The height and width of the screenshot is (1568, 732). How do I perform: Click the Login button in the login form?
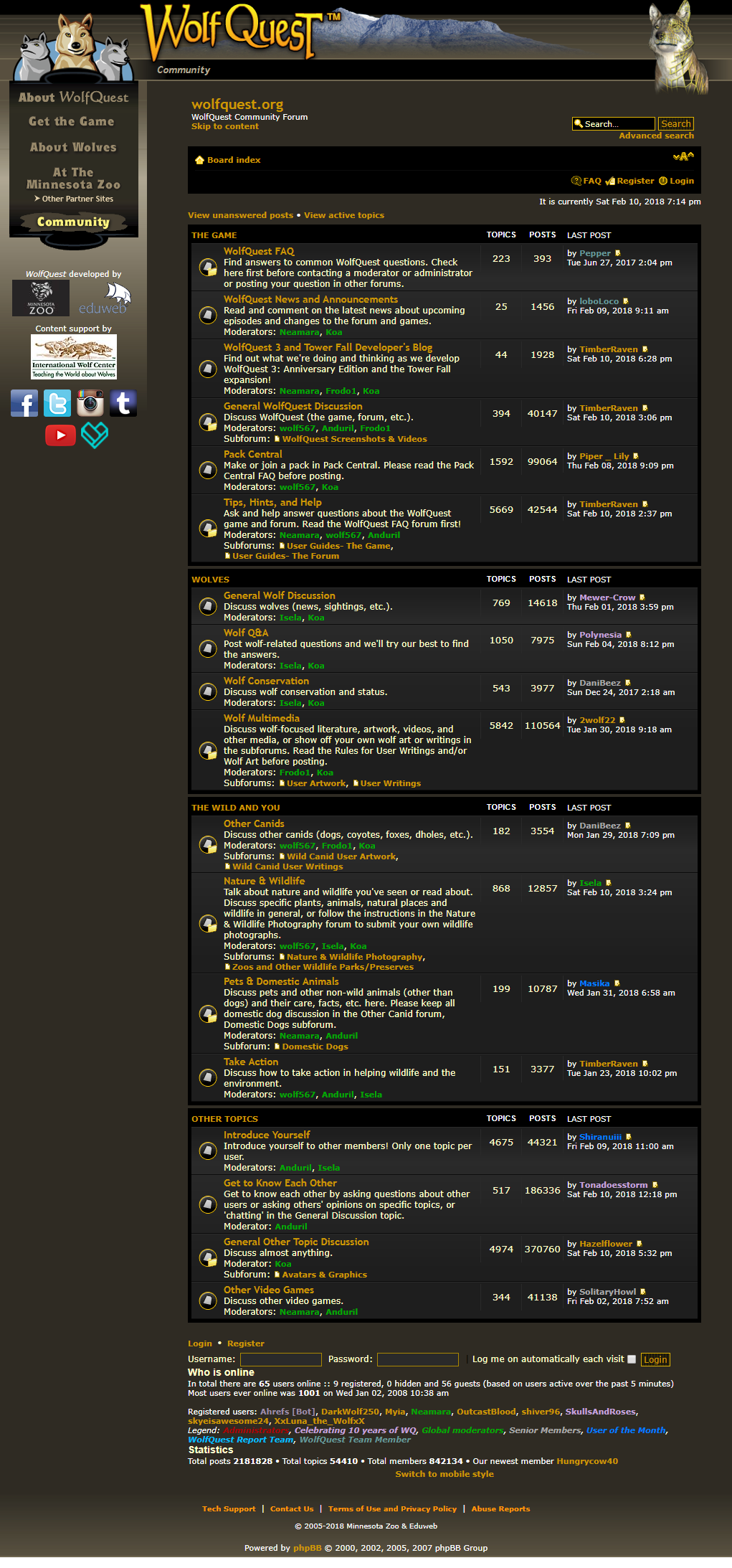tap(655, 1359)
